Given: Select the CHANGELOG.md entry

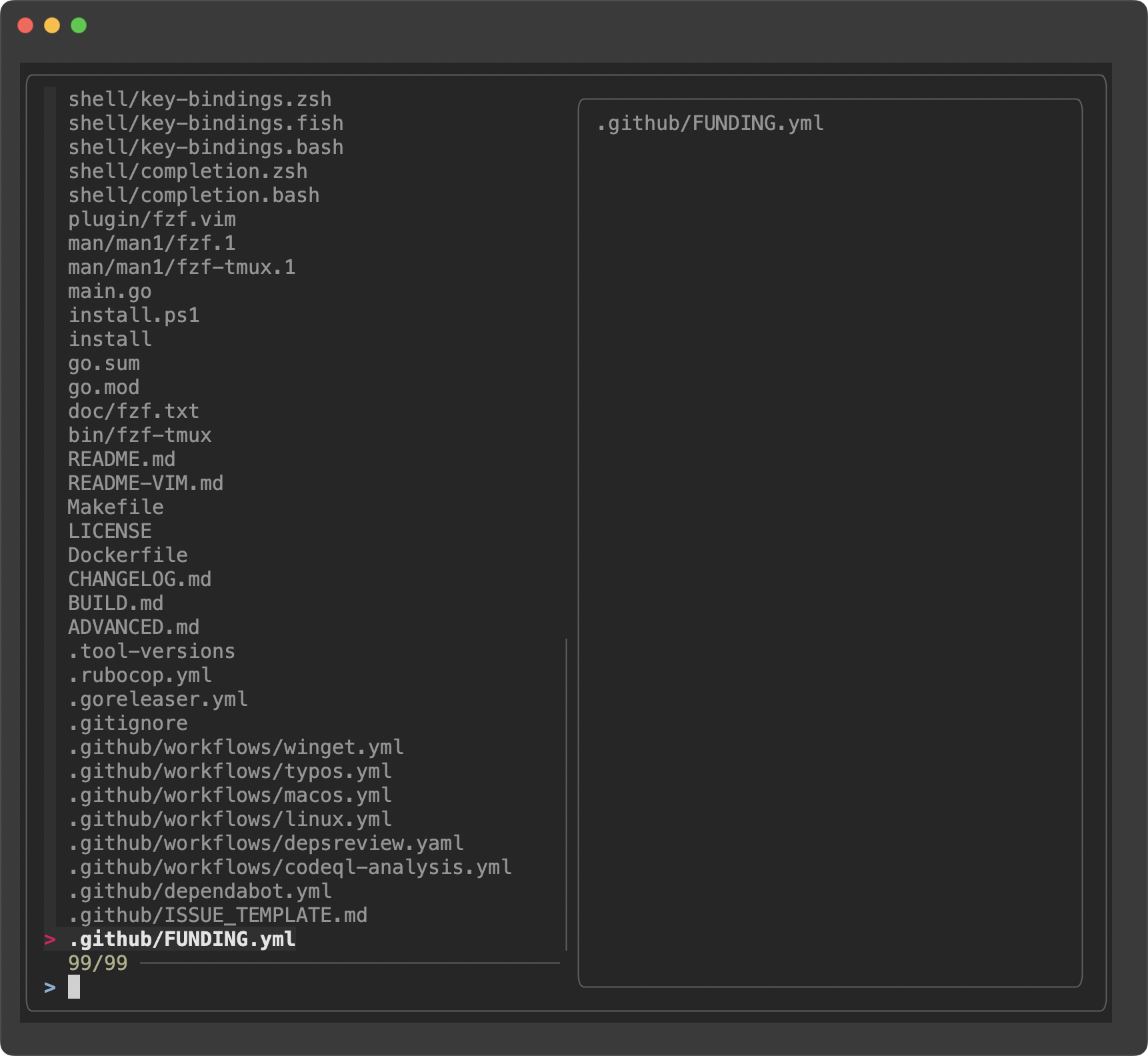Looking at the screenshot, I should tap(139, 579).
